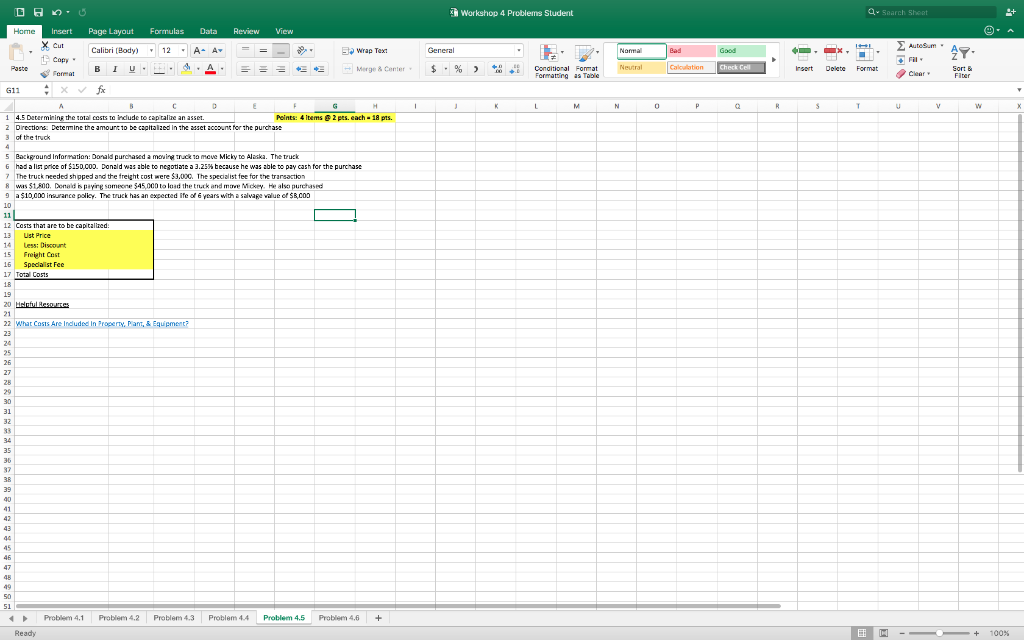1024x640 pixels.
Task: Switch to Problem 4.6 sheet
Action: 339,618
